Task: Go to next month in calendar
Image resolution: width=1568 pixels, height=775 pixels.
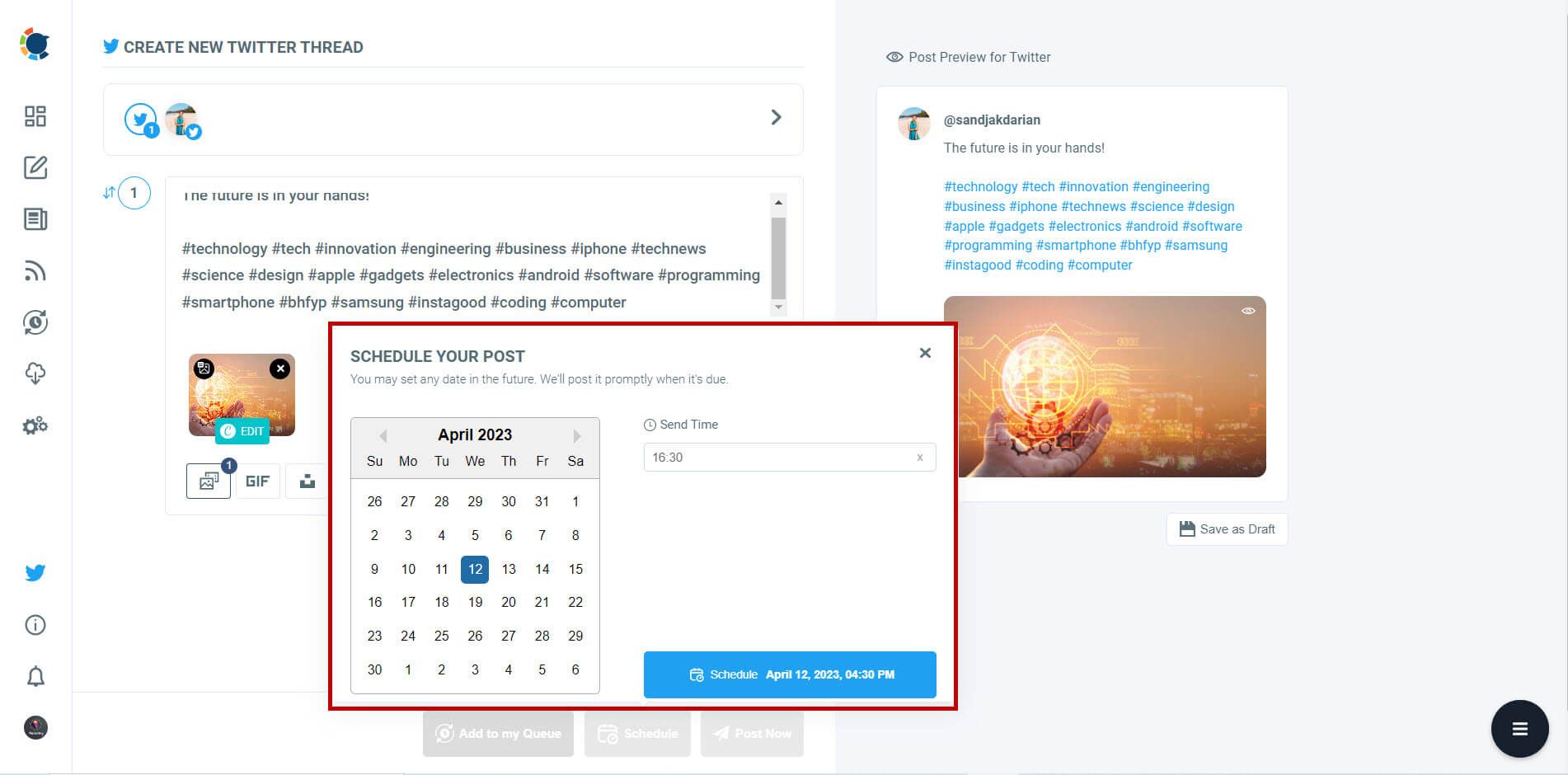Action: point(576,434)
